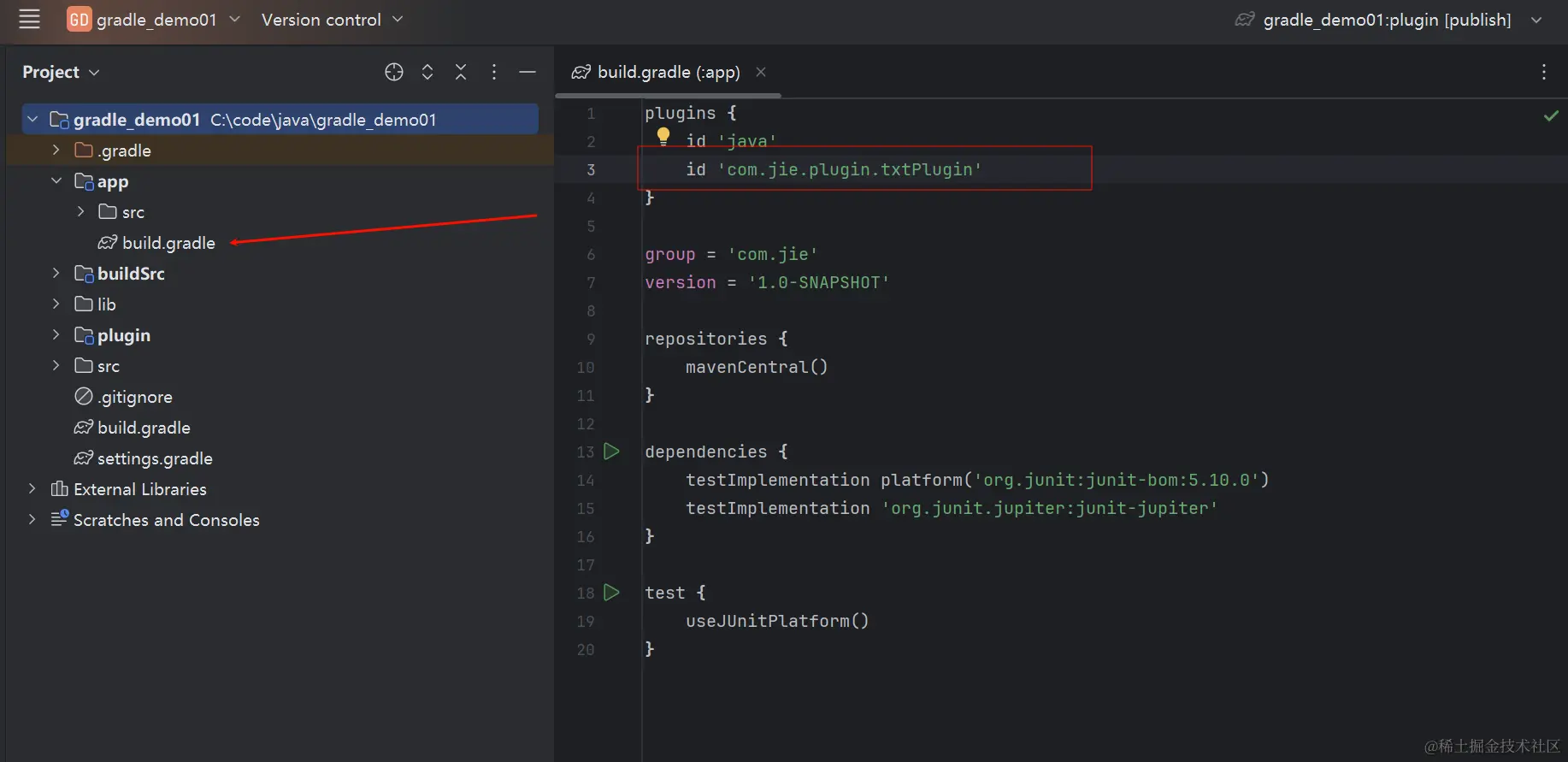
Task: Expand the plugin module
Action: coord(56,334)
